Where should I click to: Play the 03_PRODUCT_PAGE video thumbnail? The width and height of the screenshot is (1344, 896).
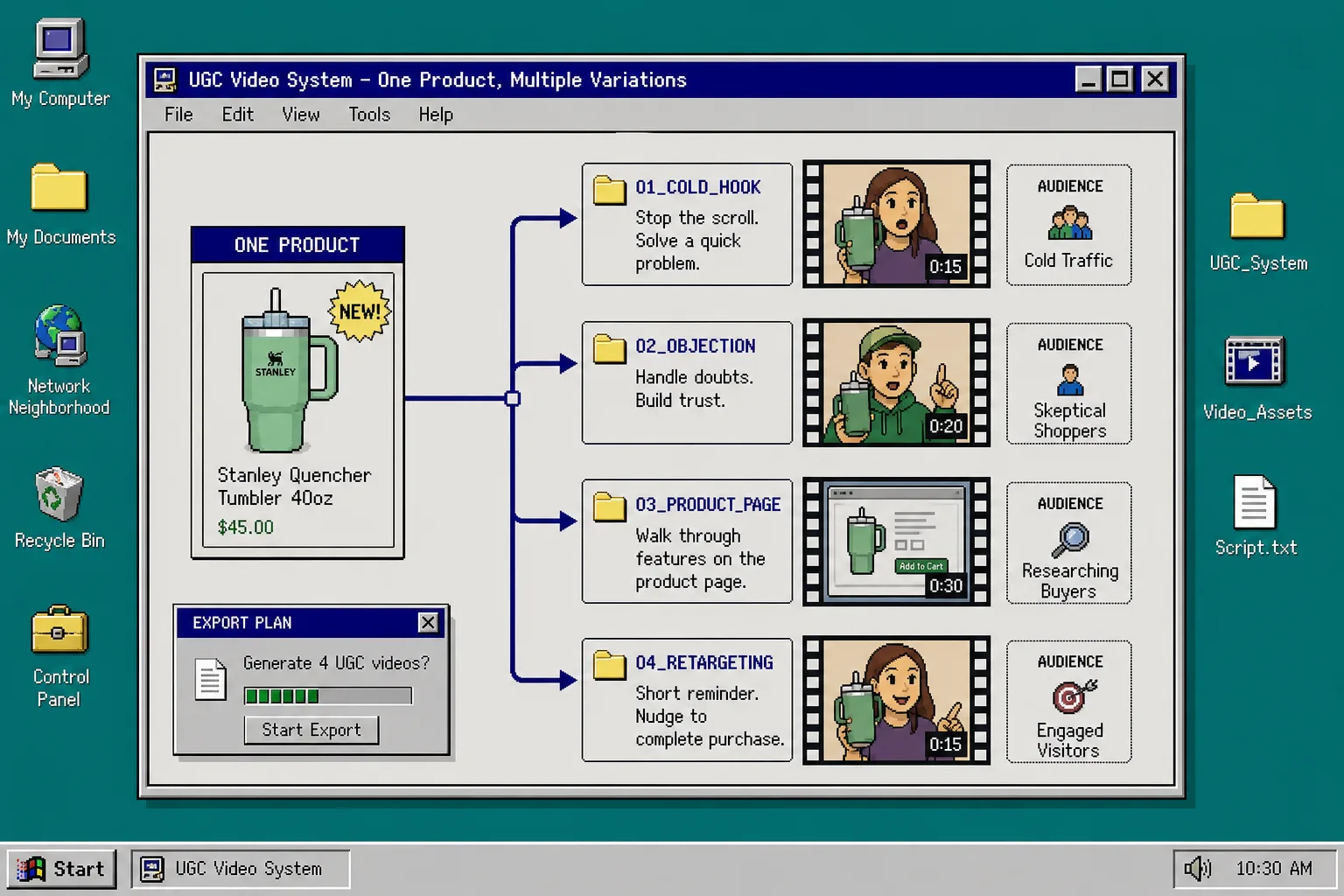(896, 542)
